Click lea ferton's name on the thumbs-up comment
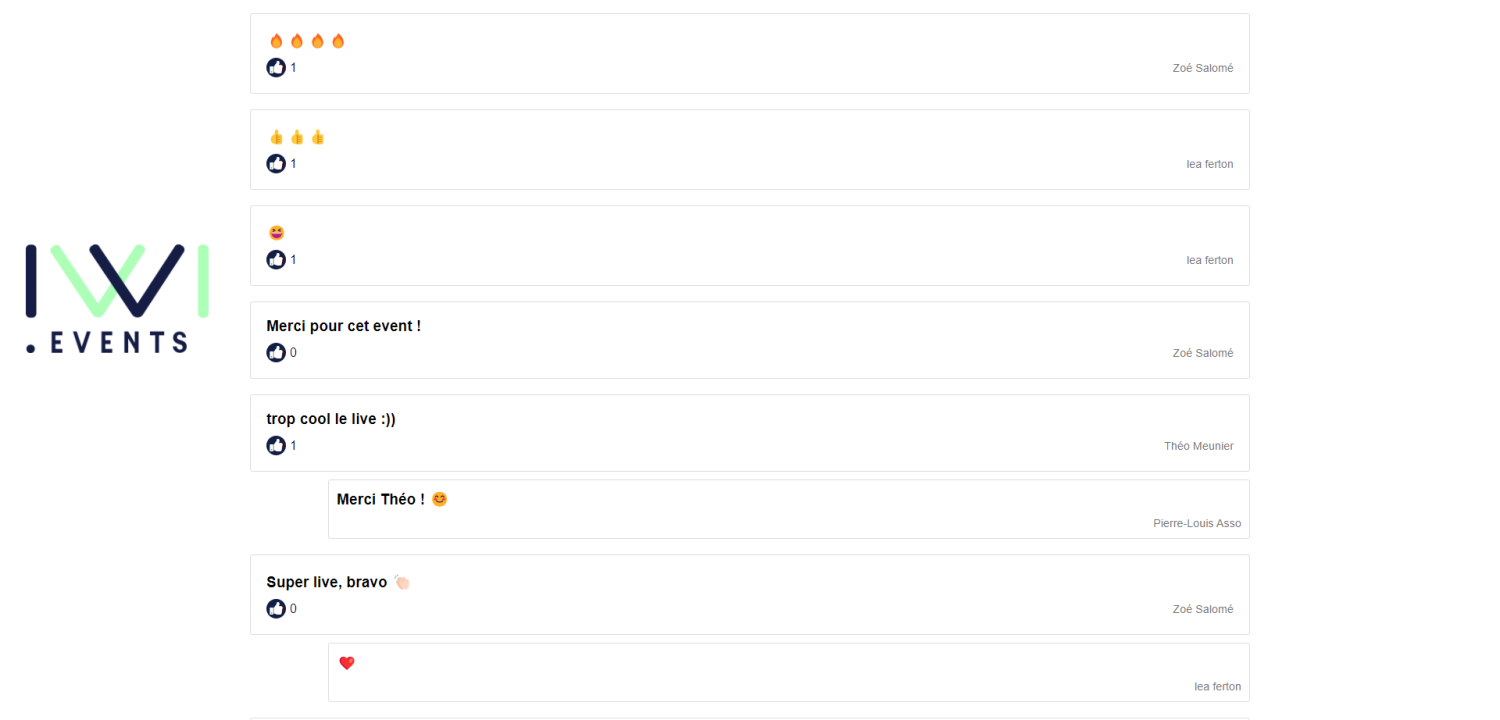The height and width of the screenshot is (720, 1500). tap(1210, 164)
